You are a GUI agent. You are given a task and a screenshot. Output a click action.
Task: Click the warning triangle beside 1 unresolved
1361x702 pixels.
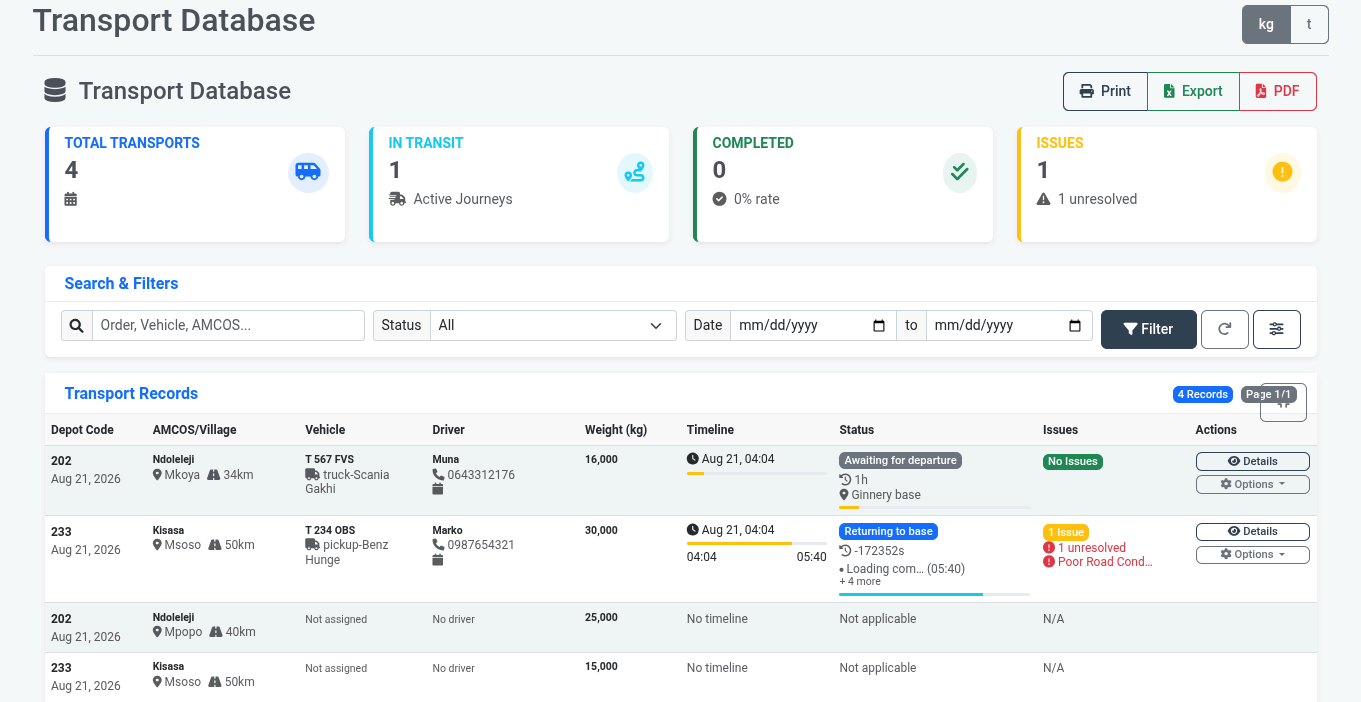point(1044,199)
